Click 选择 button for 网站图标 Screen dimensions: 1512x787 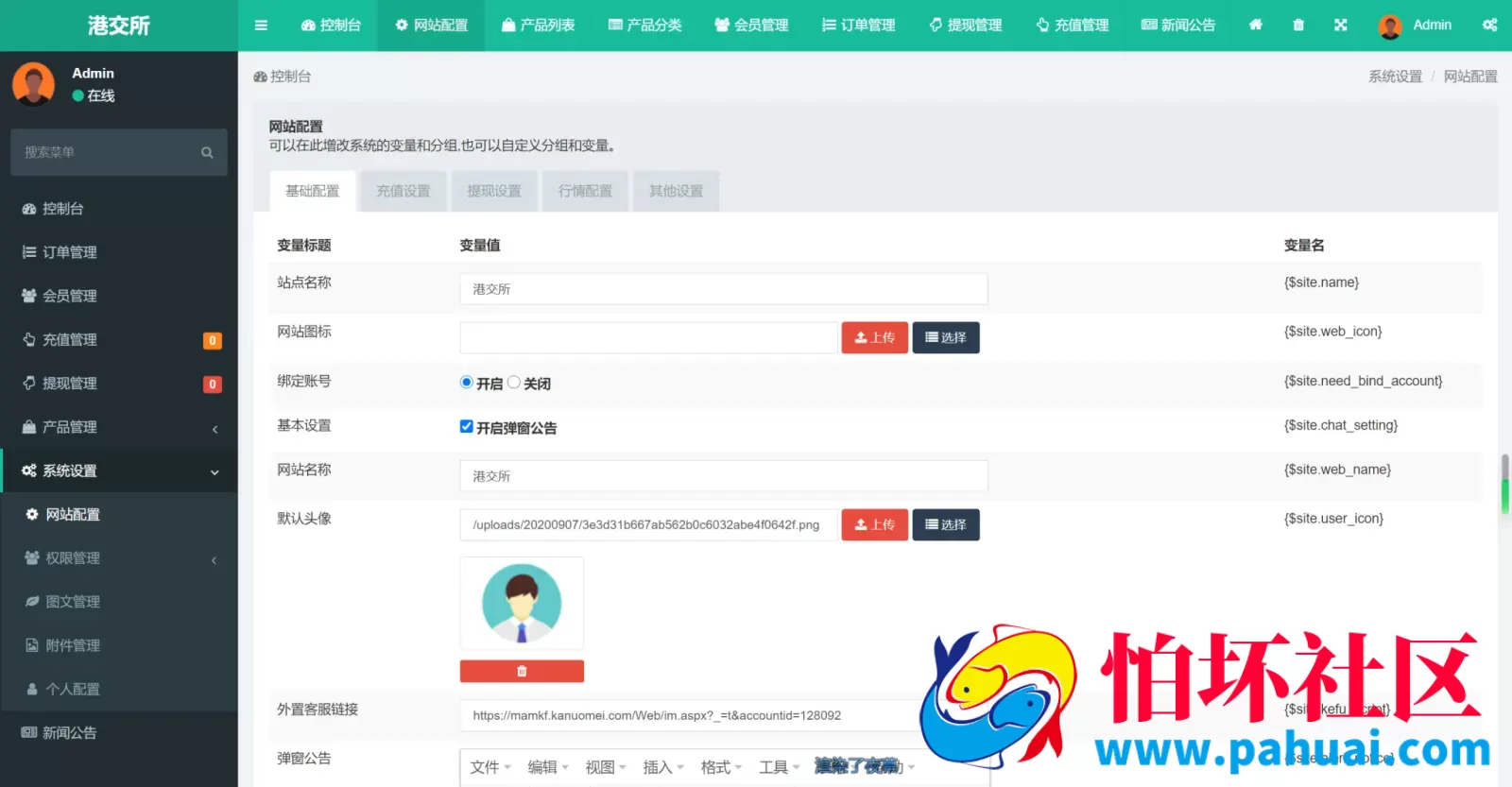coord(946,337)
